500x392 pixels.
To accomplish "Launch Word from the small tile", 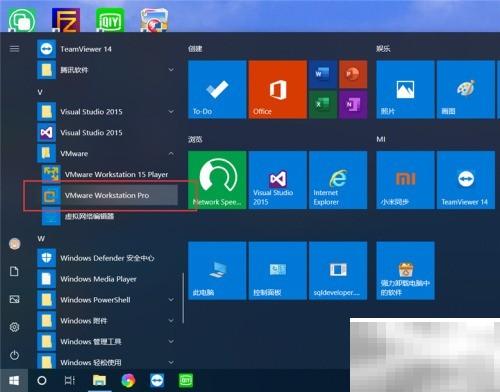I will coord(323,74).
